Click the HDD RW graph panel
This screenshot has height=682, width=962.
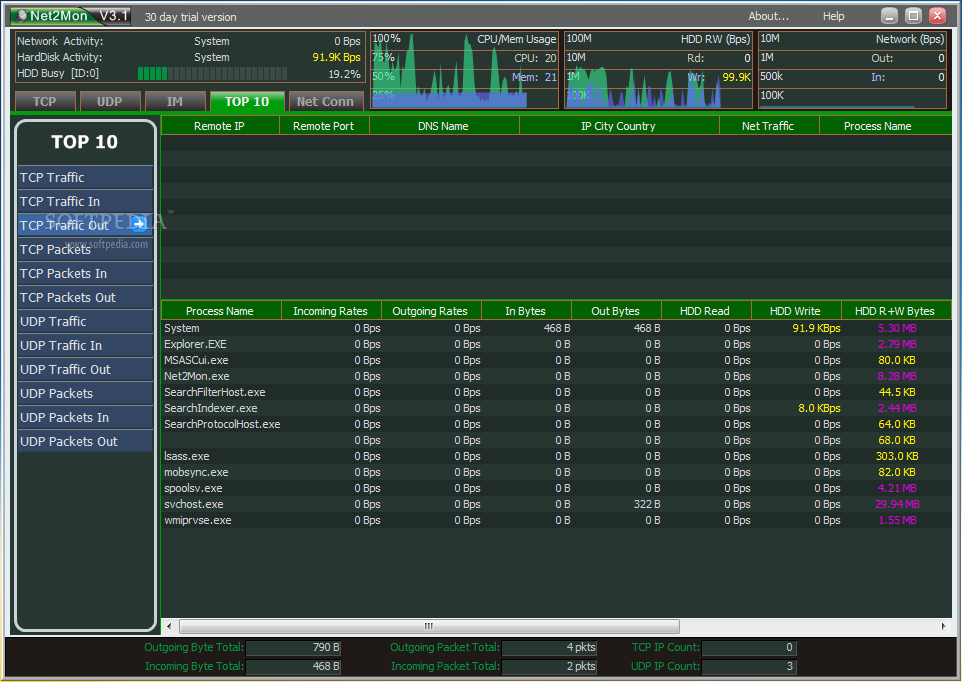[658, 70]
